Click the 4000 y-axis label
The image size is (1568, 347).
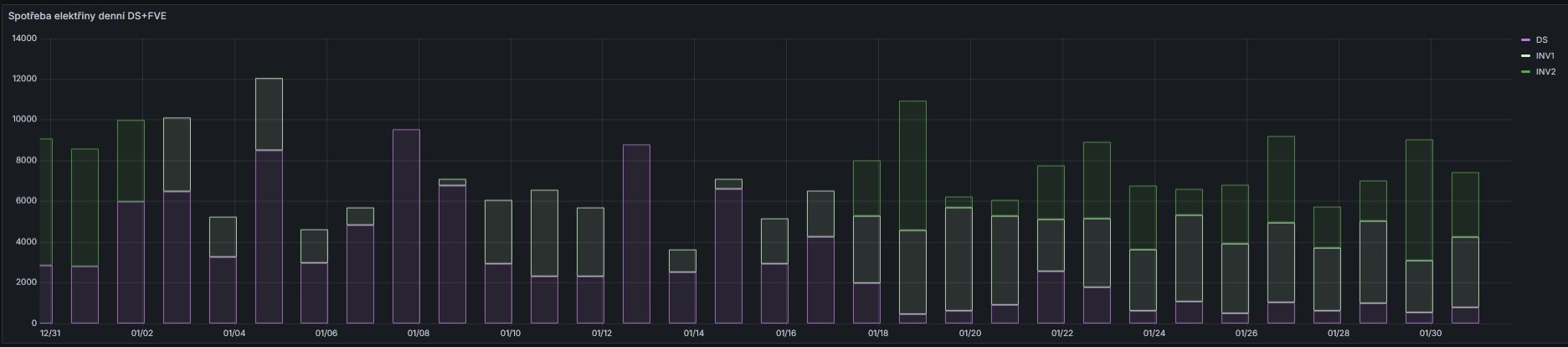(x=28, y=241)
